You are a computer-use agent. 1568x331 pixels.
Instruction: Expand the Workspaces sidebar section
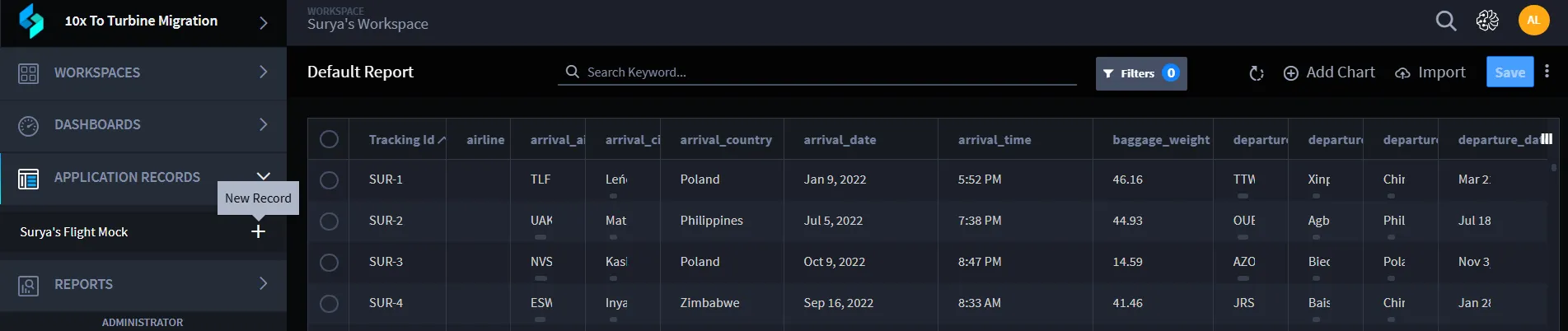(x=143, y=72)
